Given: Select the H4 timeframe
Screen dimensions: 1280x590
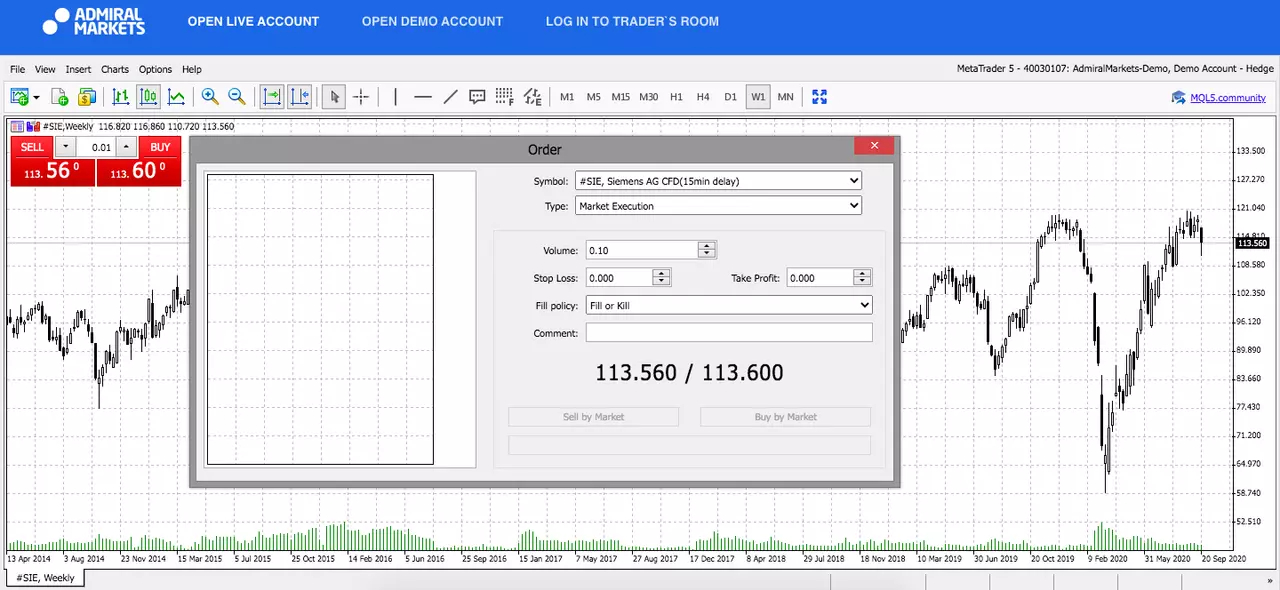Looking at the screenshot, I should (x=703, y=97).
